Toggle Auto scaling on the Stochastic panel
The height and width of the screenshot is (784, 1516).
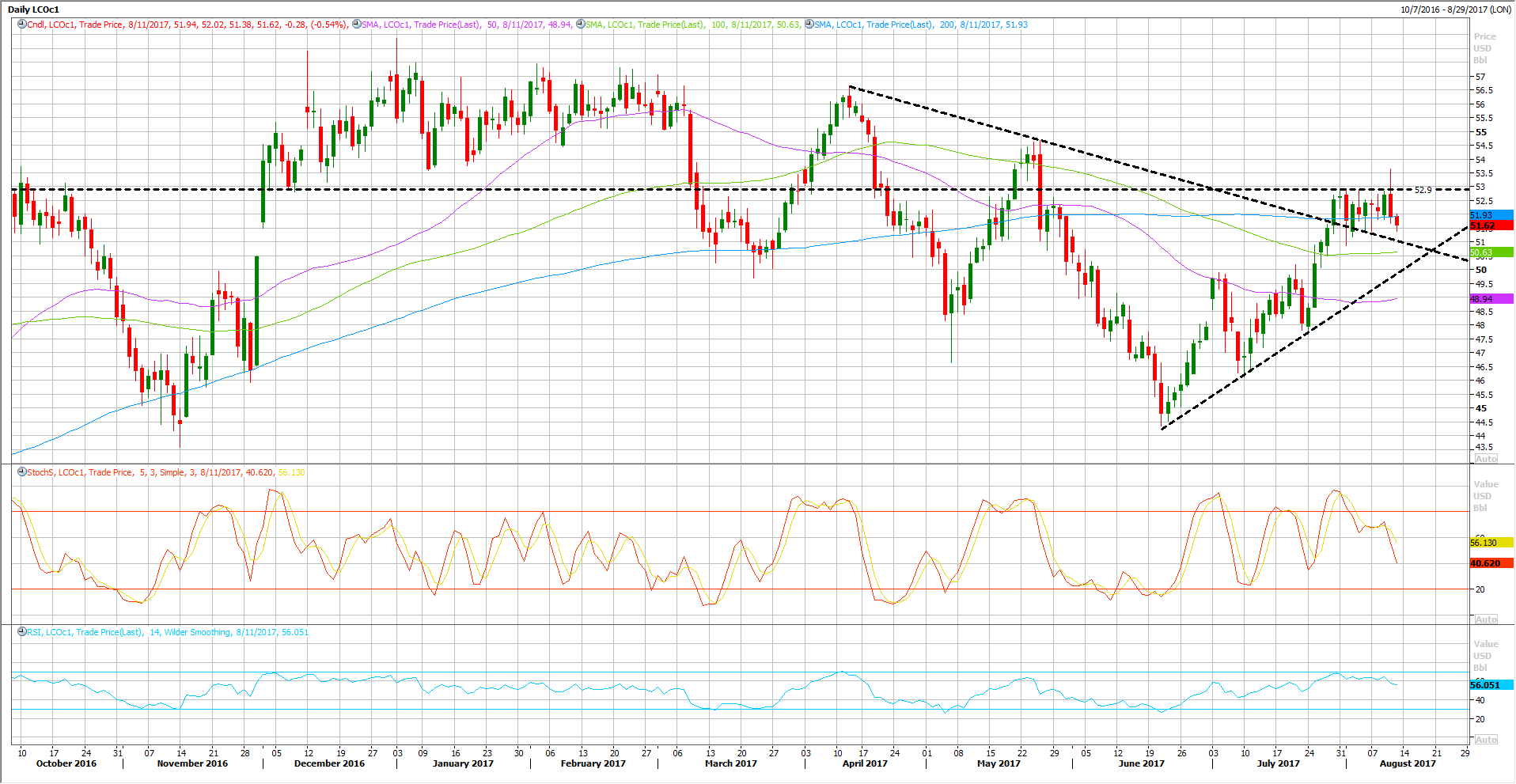coord(1485,619)
